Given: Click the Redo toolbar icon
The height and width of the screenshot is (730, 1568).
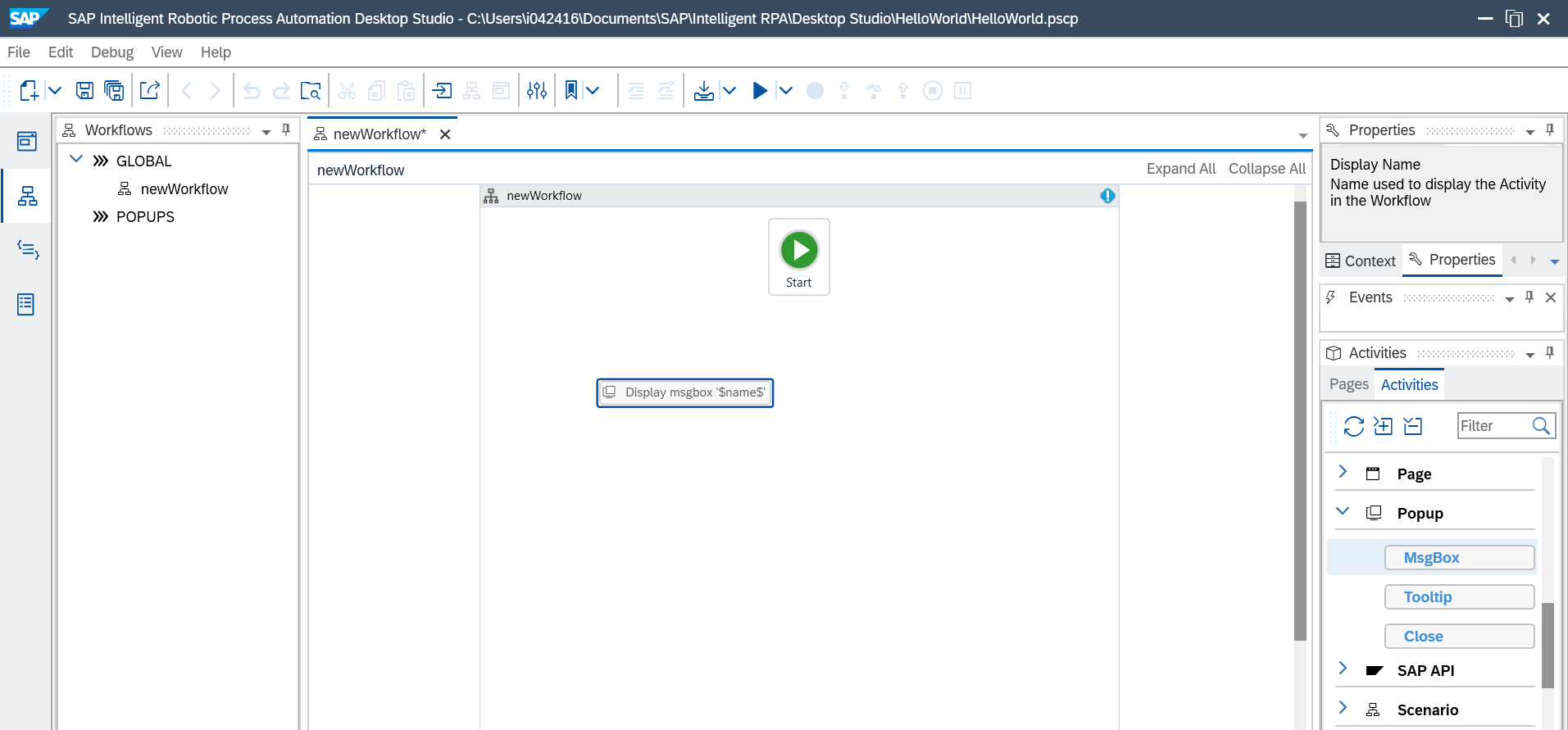Looking at the screenshot, I should [281, 91].
